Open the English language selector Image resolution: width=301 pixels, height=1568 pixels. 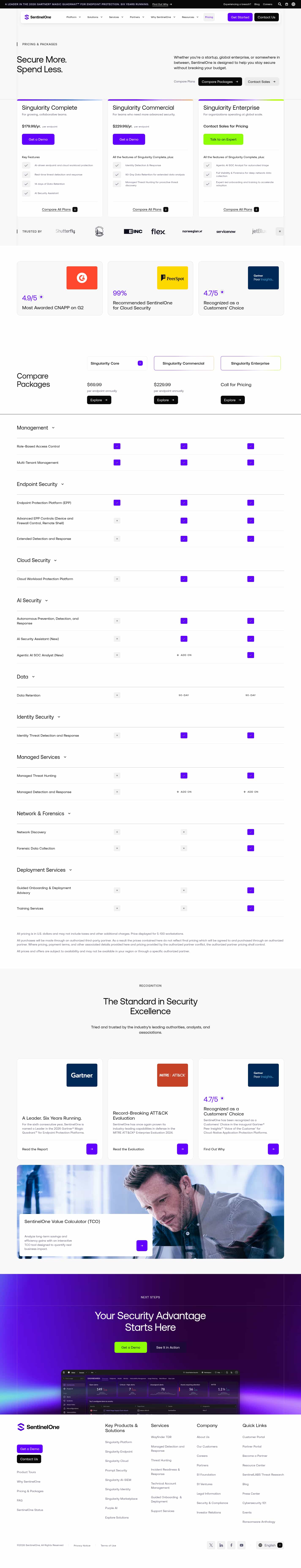click(270, 1545)
